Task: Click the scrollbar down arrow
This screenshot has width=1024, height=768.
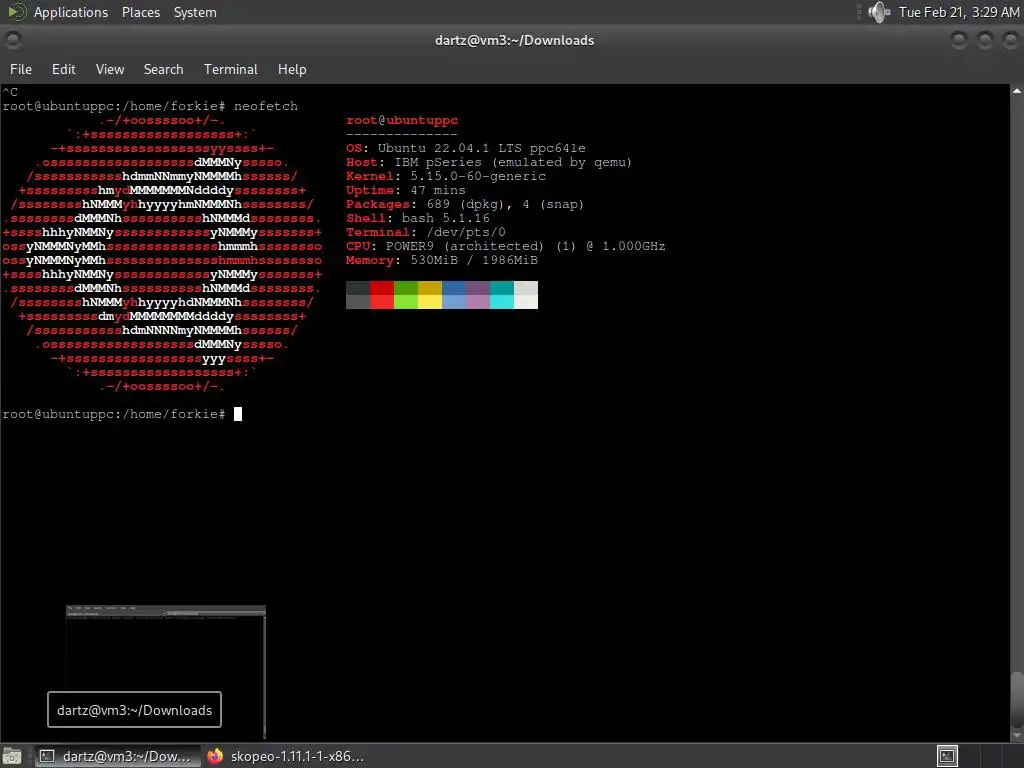Action: tap(1017, 735)
